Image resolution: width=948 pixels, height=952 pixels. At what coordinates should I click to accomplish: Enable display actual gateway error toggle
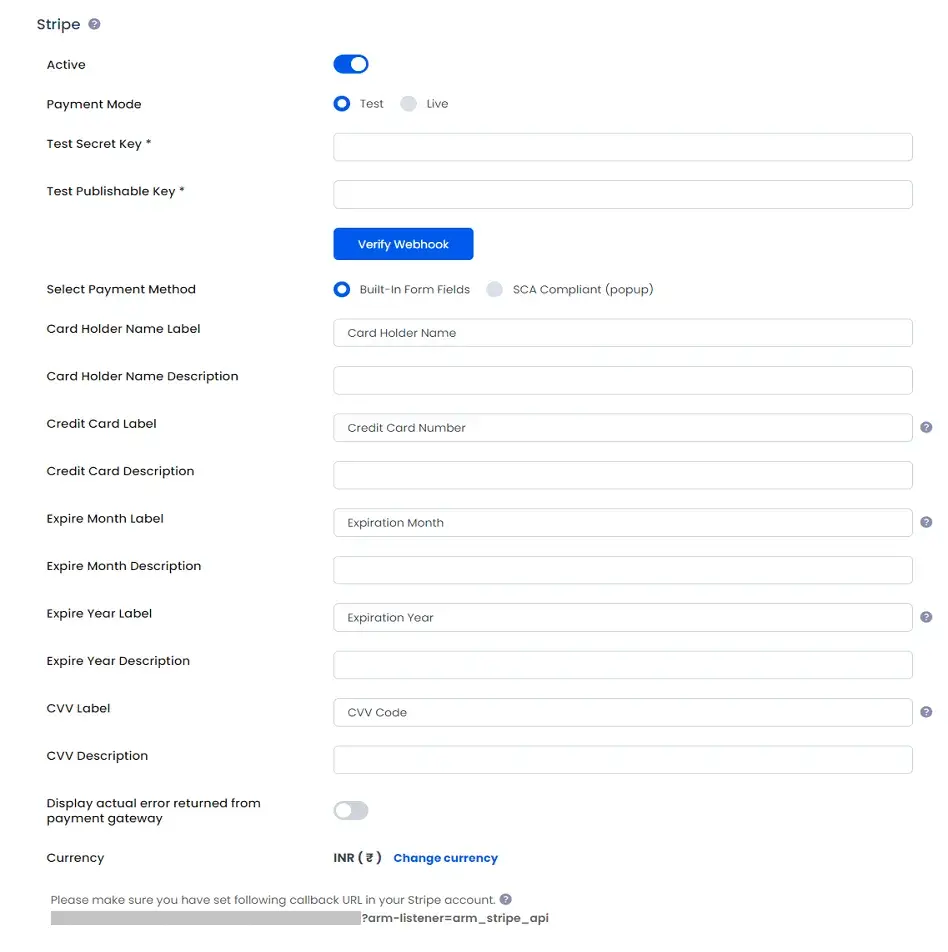(x=351, y=810)
